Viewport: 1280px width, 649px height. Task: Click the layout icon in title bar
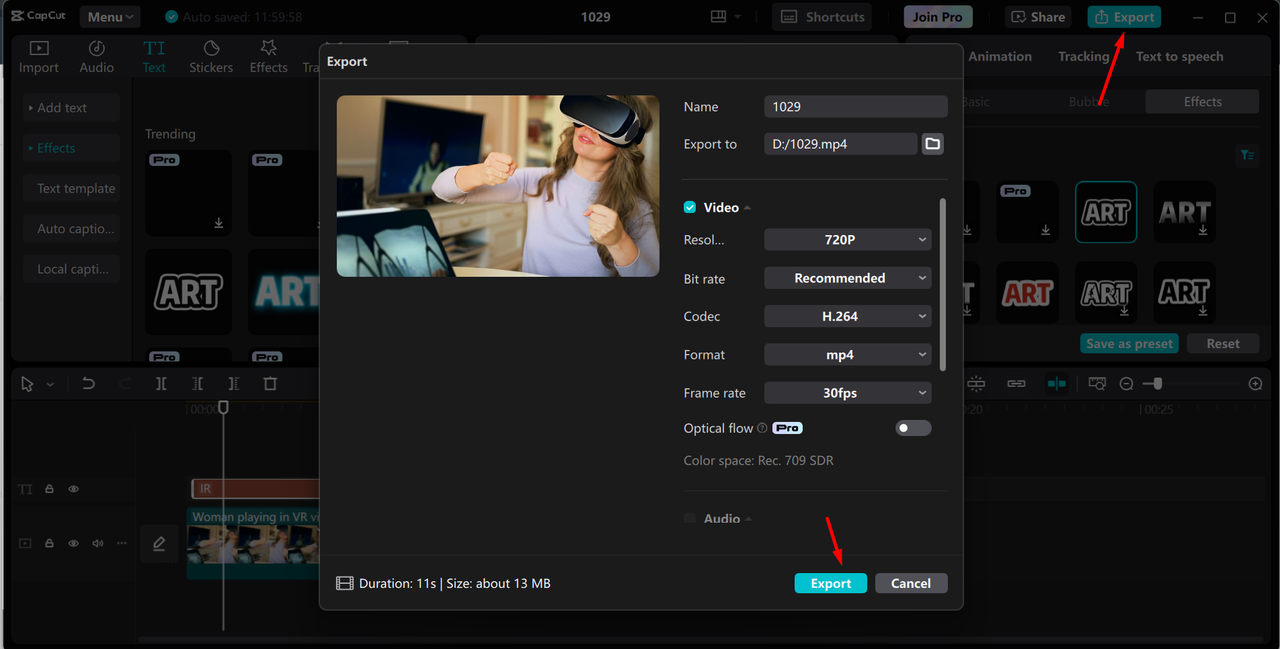pyautogui.click(x=718, y=17)
